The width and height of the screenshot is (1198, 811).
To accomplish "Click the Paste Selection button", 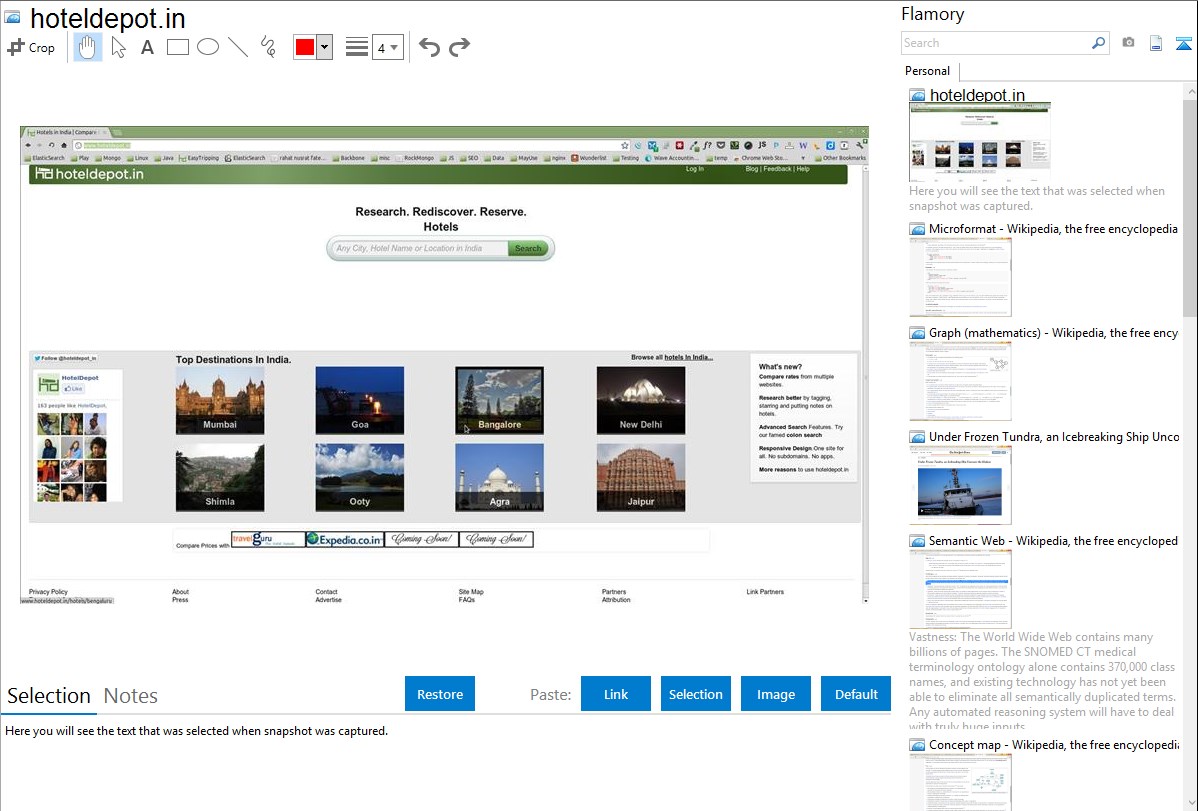I will pyautogui.click(x=695, y=694).
